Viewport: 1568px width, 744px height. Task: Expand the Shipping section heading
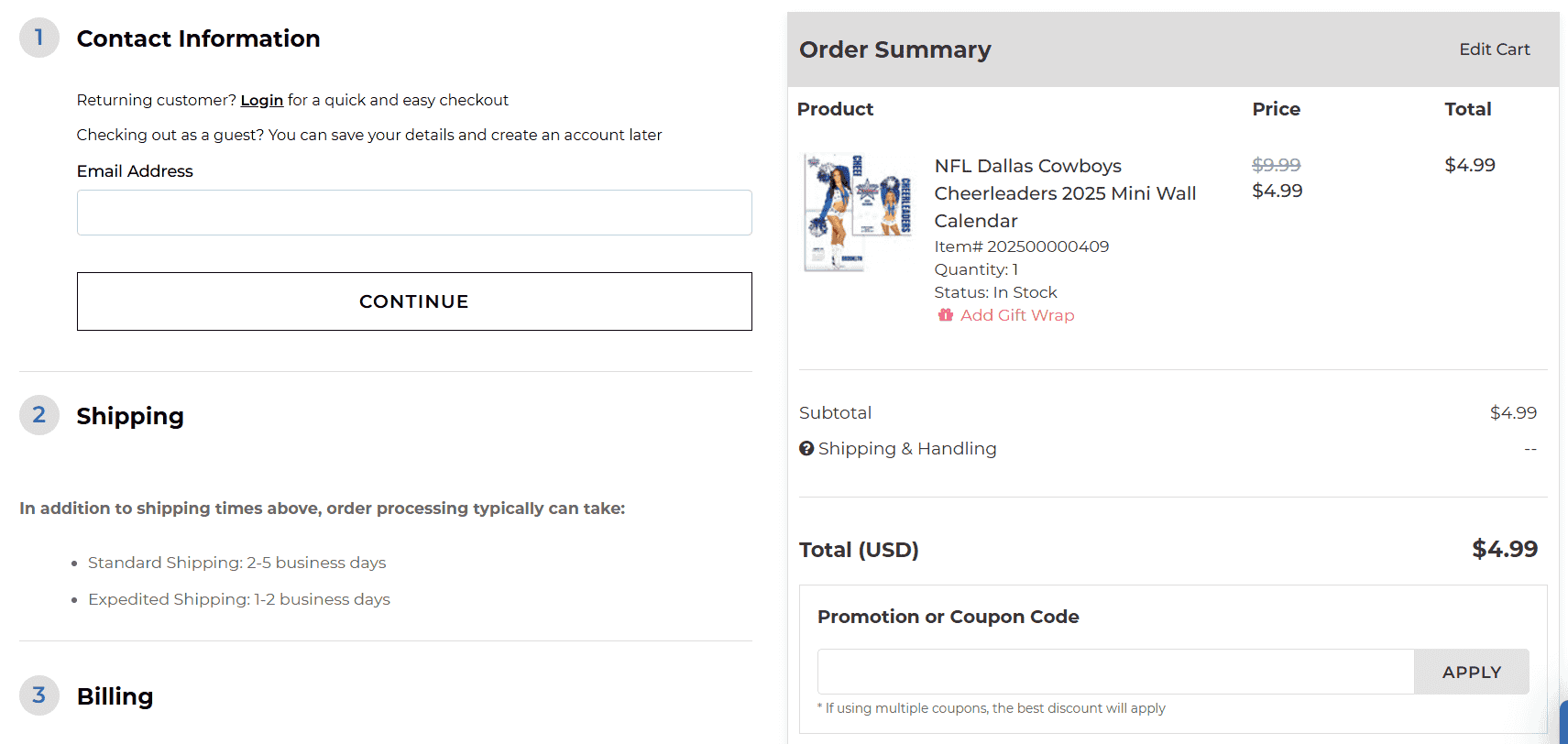(x=130, y=416)
